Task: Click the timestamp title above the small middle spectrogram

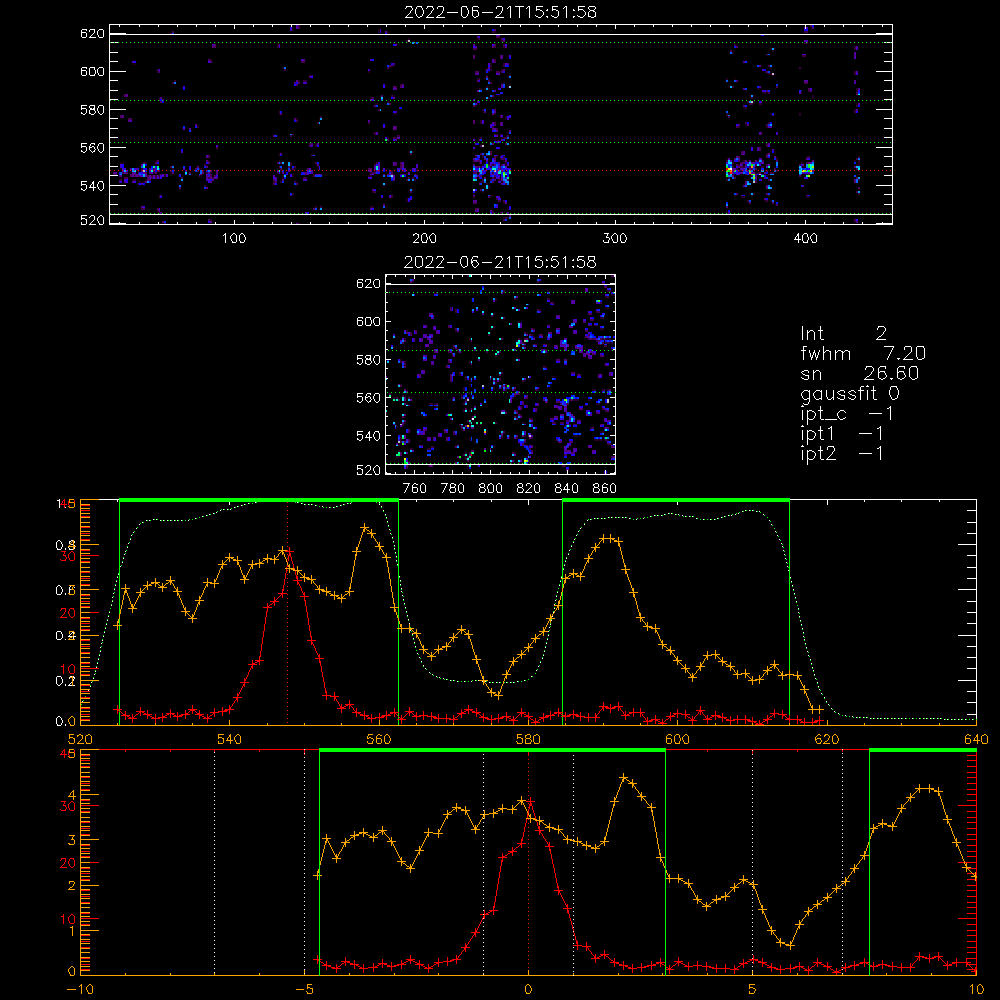Action: coord(501,262)
